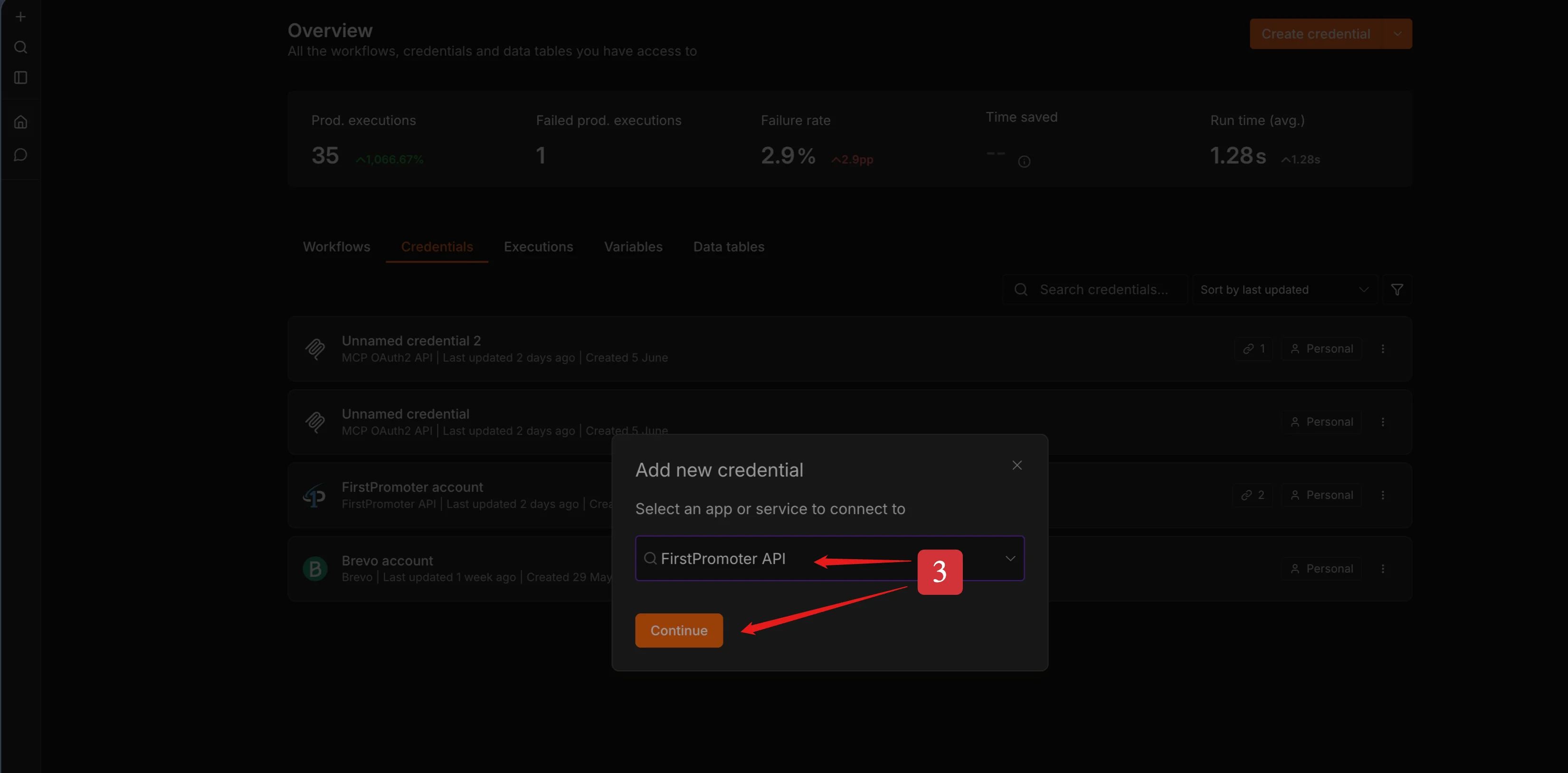Open chat from sidebar speech bubble icon
1568x773 pixels.
[21, 155]
